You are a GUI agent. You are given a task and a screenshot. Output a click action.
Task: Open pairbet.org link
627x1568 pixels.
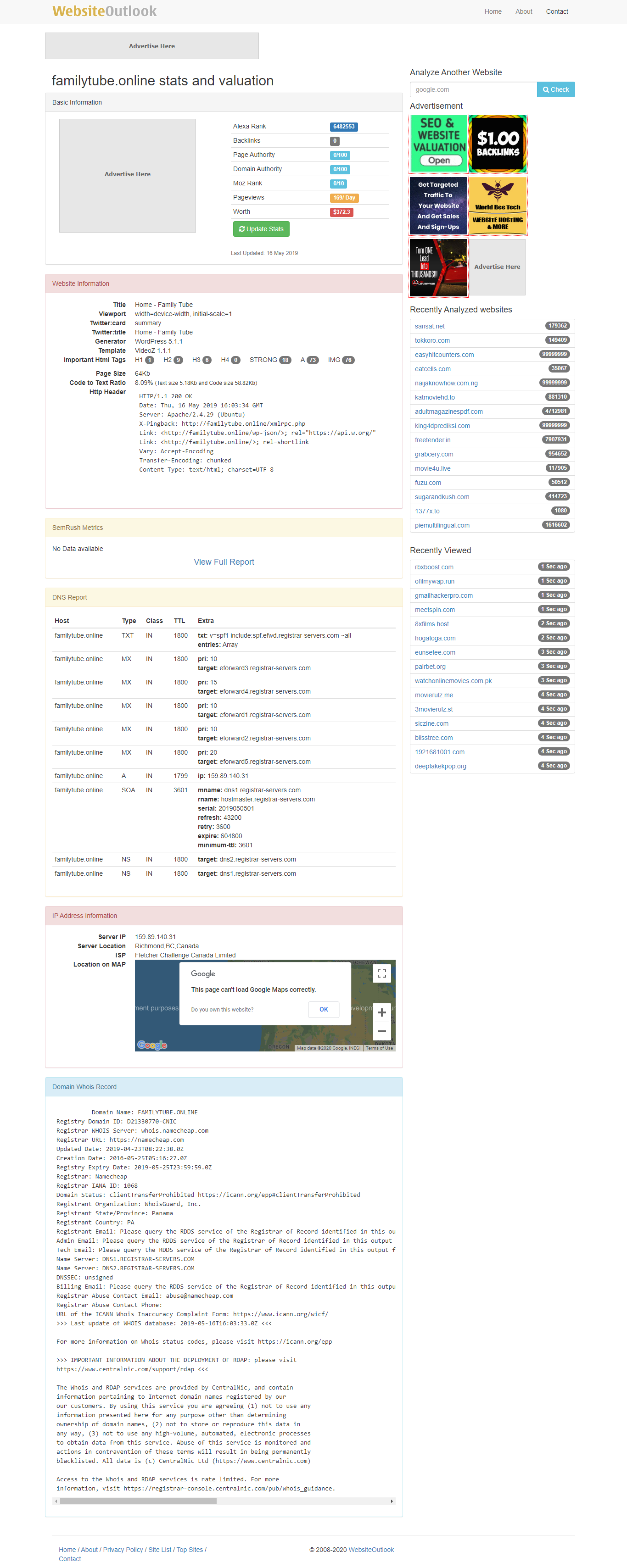[x=430, y=667]
